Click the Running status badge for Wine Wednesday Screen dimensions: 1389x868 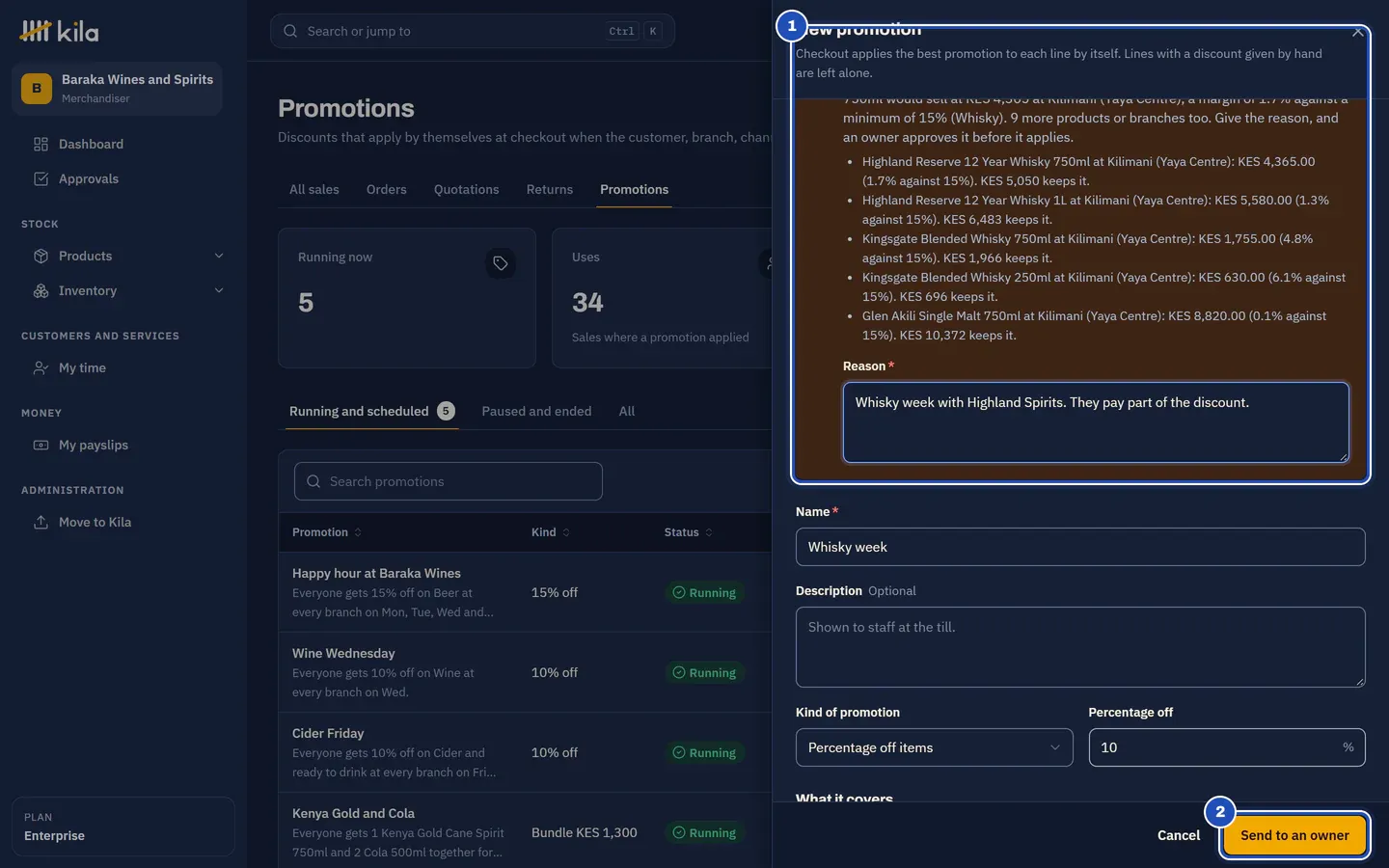click(x=704, y=673)
